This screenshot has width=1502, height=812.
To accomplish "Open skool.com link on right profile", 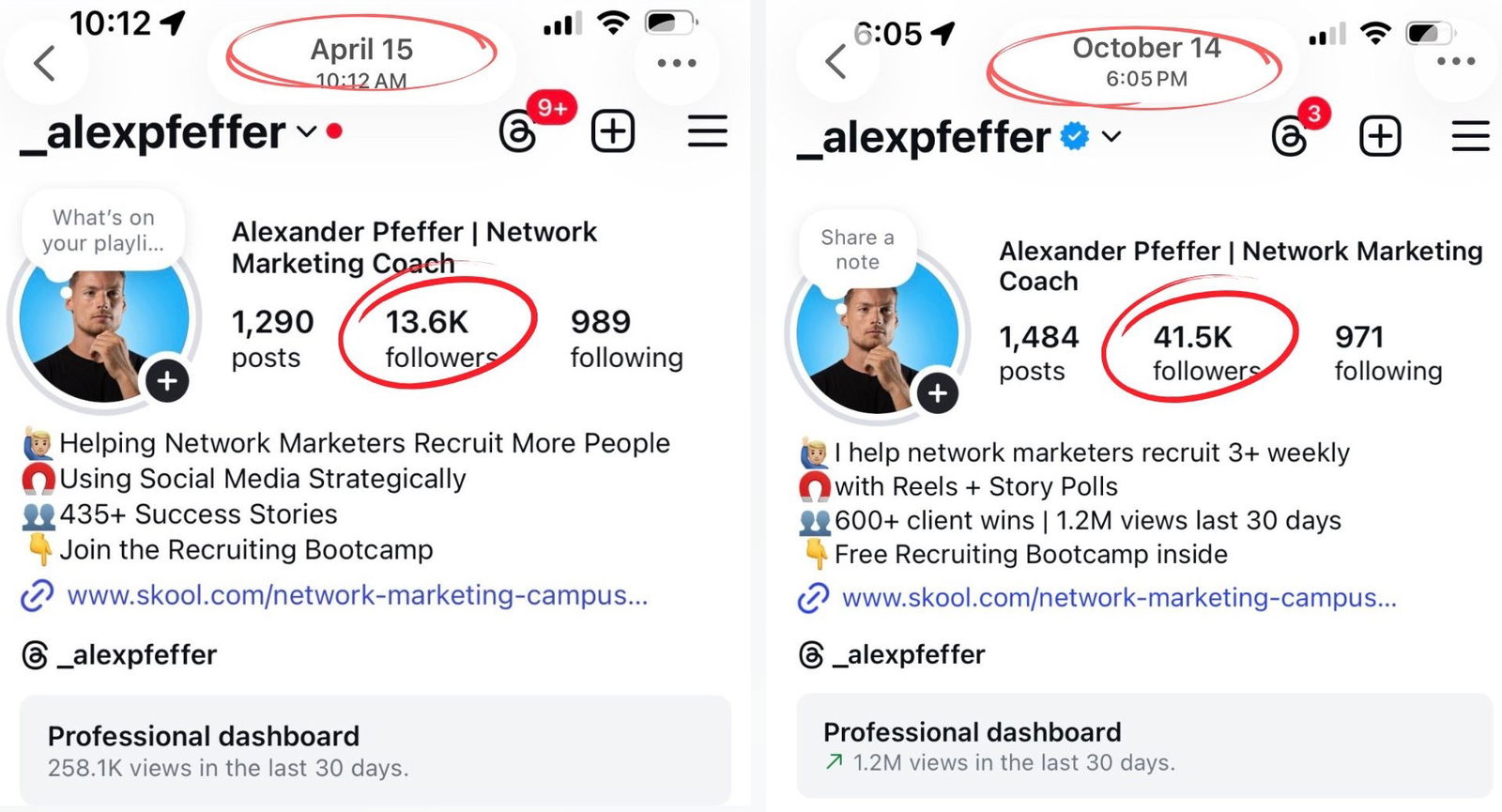I will click(x=1118, y=598).
